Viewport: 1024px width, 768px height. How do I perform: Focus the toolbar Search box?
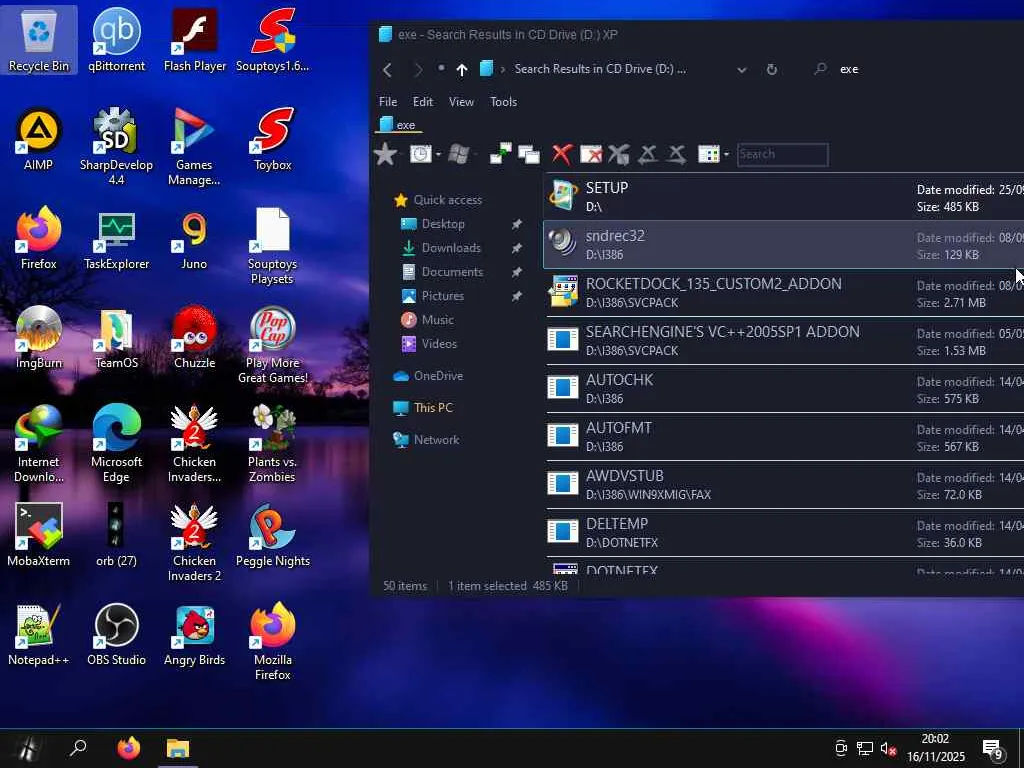tap(782, 155)
